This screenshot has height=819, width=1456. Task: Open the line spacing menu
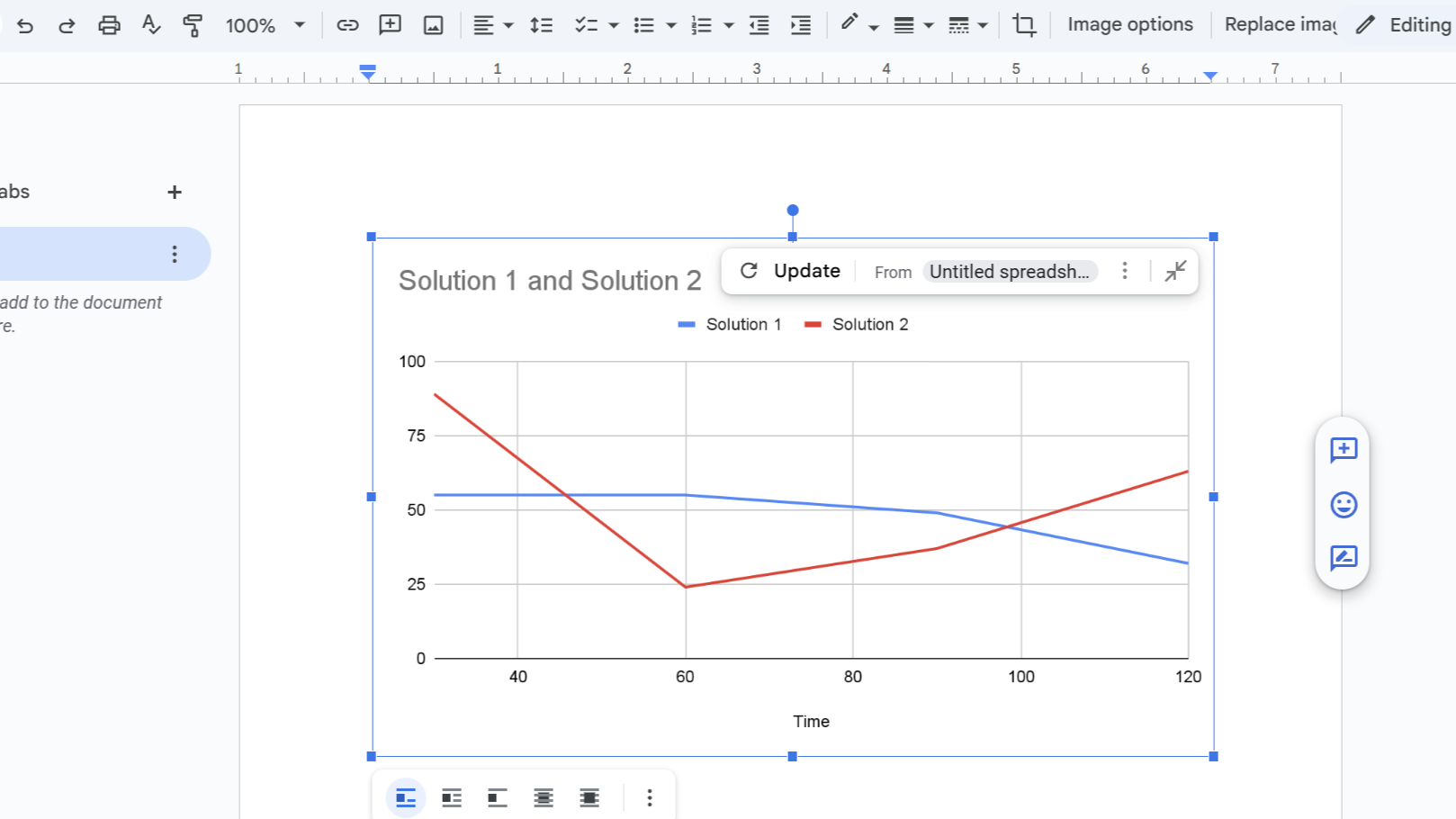click(x=542, y=24)
